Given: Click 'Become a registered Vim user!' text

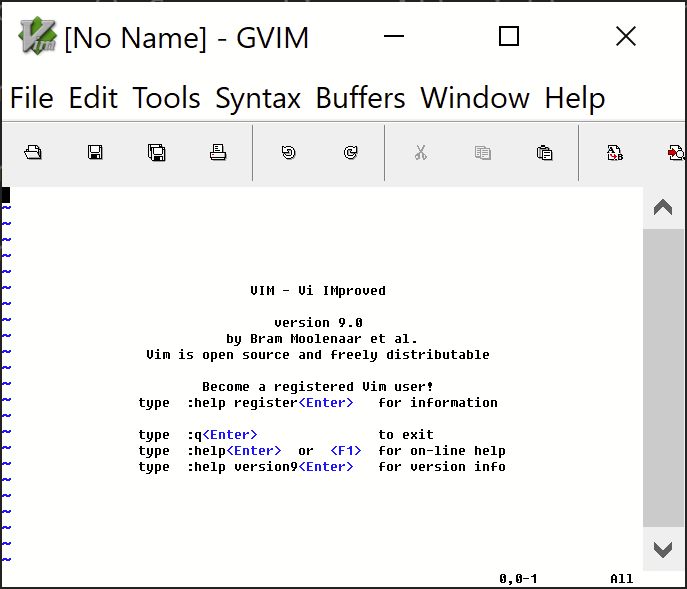Looking at the screenshot, I should click(x=318, y=387).
